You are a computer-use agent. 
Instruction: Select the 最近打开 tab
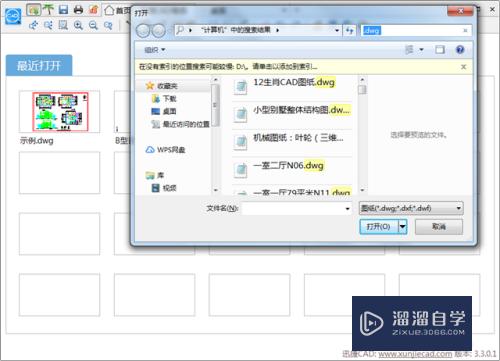pyautogui.click(x=39, y=65)
